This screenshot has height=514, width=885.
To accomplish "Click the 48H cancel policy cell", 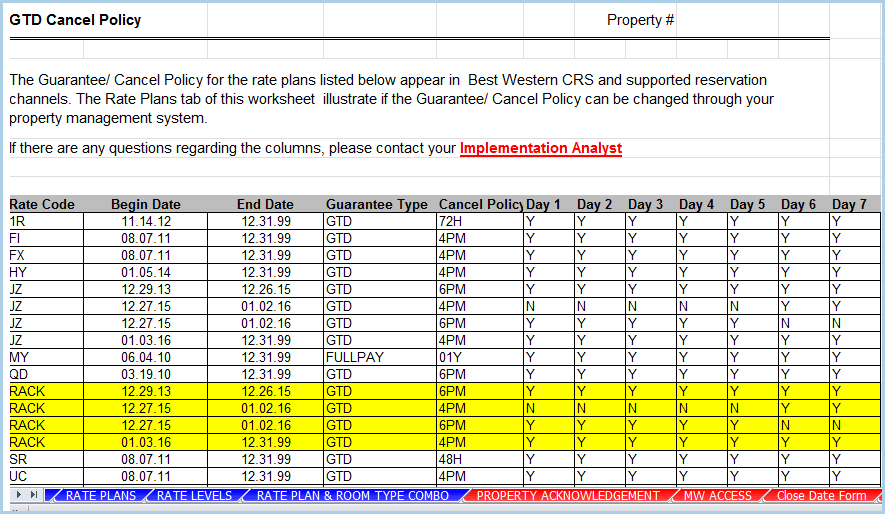I will [x=450, y=459].
